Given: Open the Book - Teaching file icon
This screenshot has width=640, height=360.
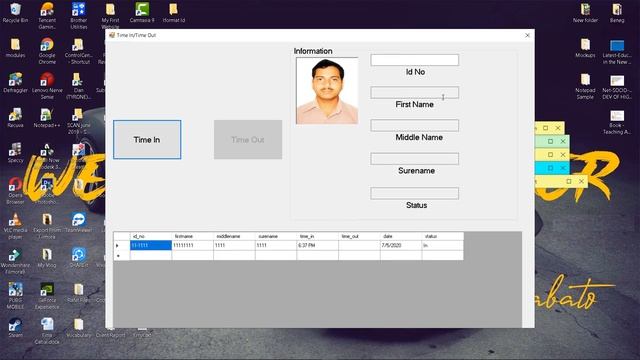Looking at the screenshot, I should 617,122.
